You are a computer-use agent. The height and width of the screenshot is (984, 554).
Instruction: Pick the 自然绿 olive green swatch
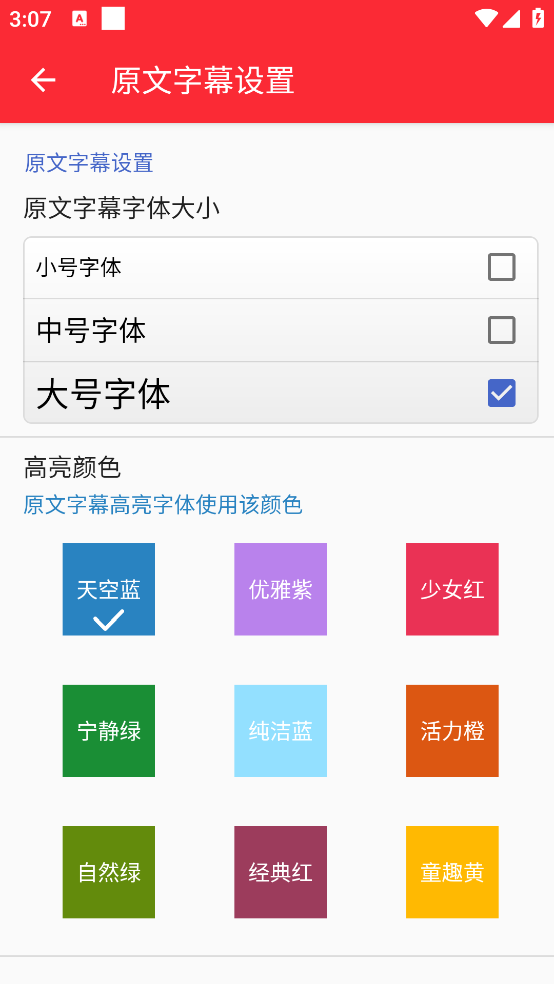coord(109,872)
